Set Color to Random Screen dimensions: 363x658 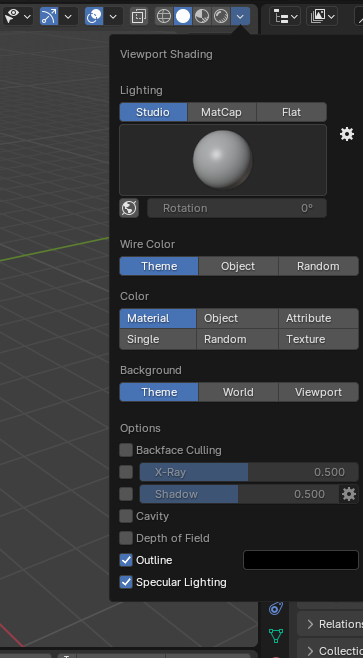(x=238, y=339)
